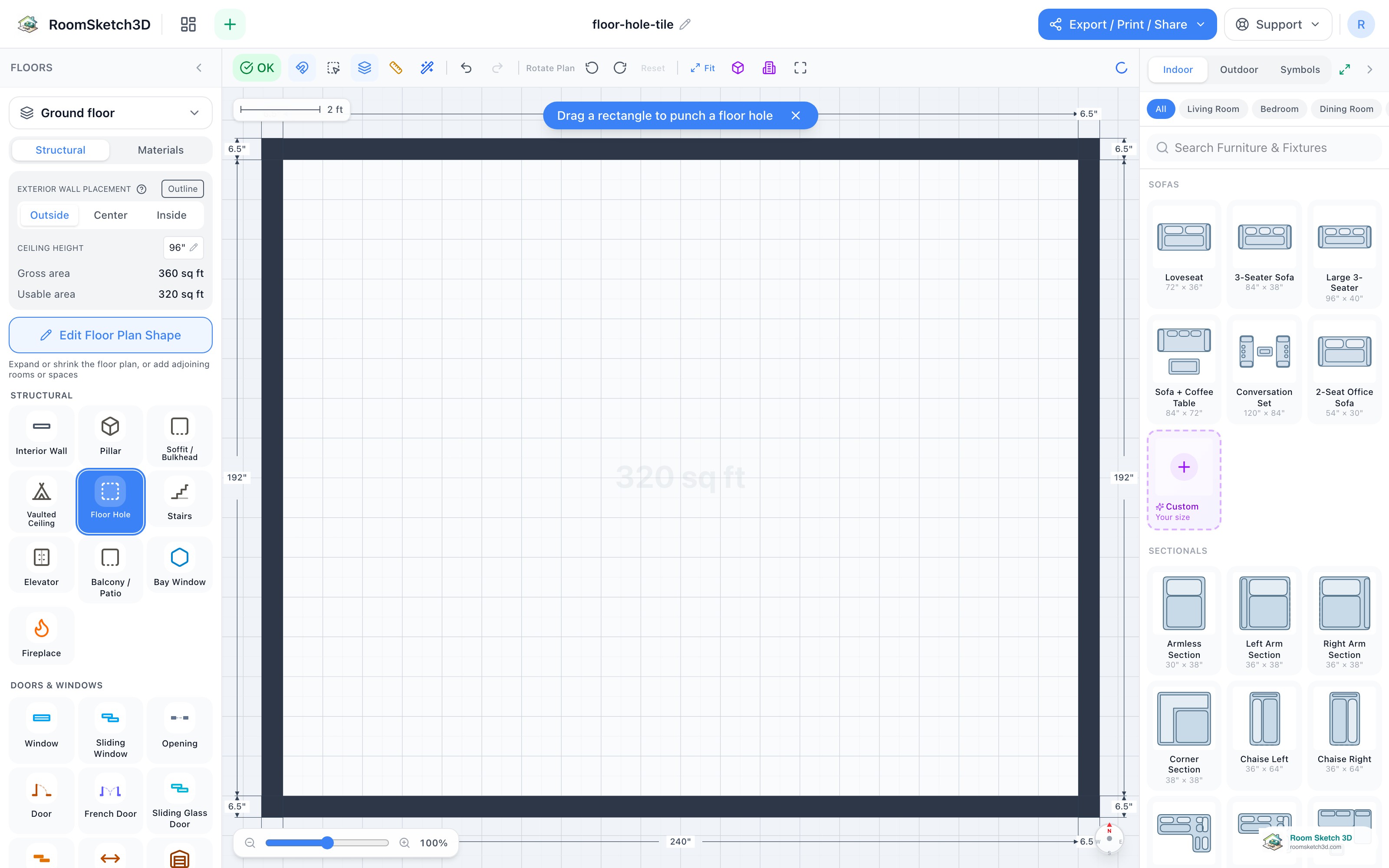
Task: Enter fullscreen canvas mode
Action: [800, 68]
